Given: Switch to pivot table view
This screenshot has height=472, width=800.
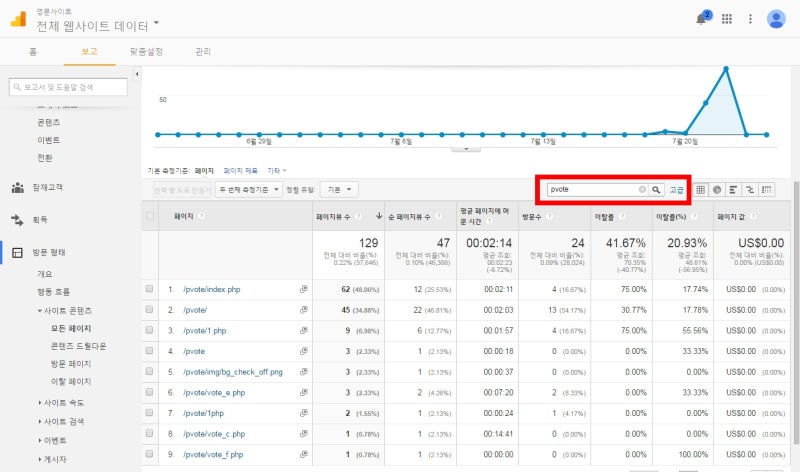Looking at the screenshot, I should [766, 189].
